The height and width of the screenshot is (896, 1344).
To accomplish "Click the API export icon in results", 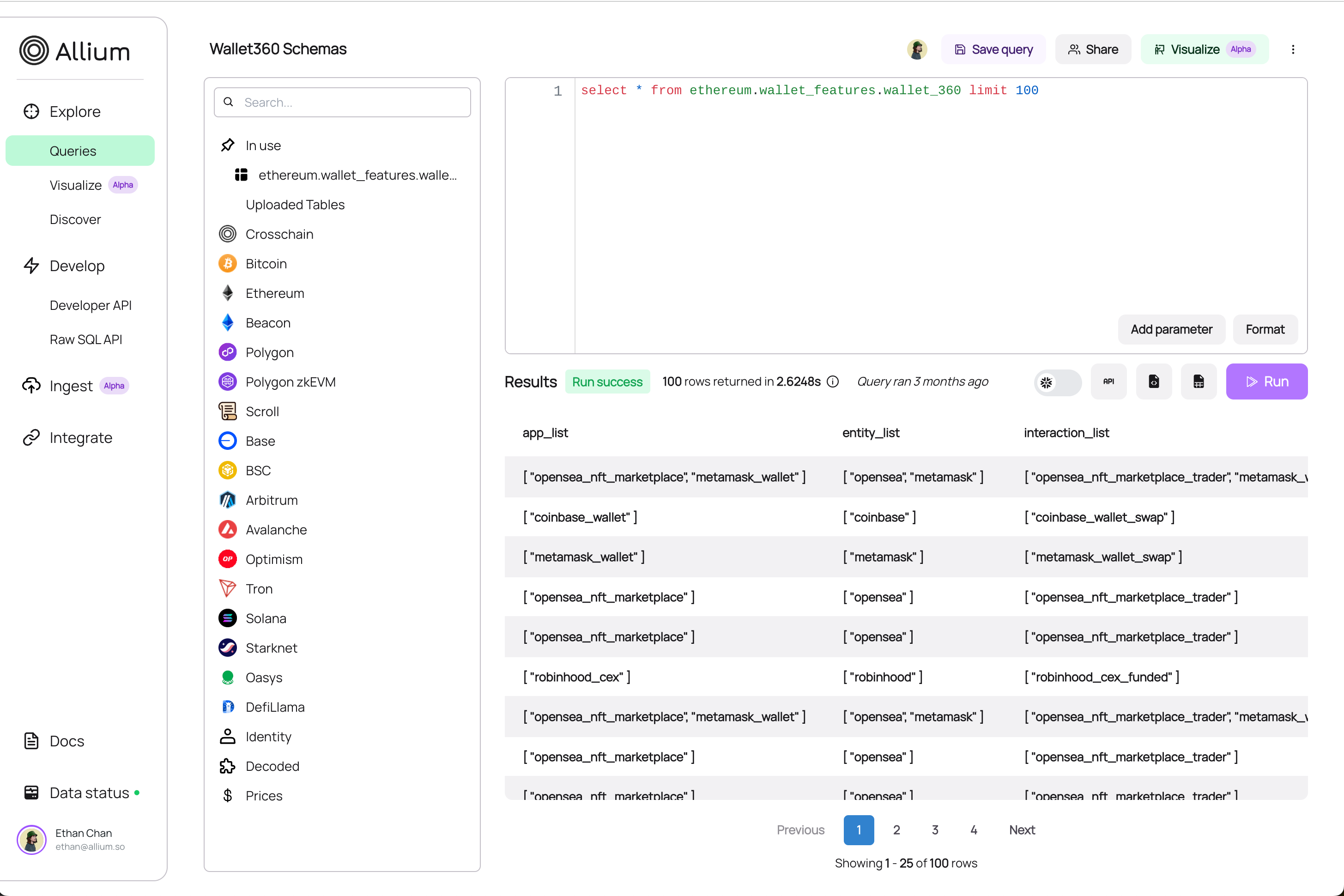I will [1107, 380].
